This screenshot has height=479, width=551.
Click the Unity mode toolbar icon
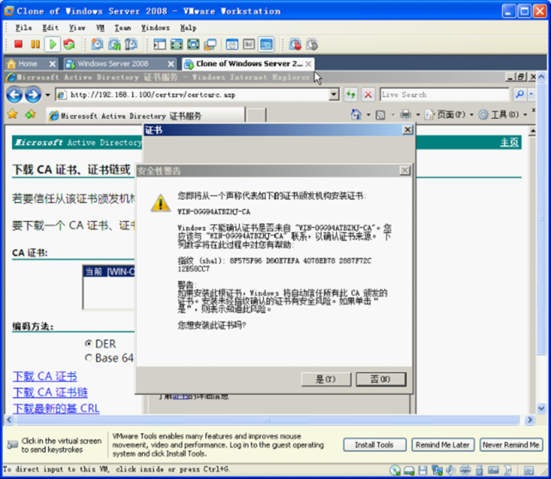click(210, 44)
